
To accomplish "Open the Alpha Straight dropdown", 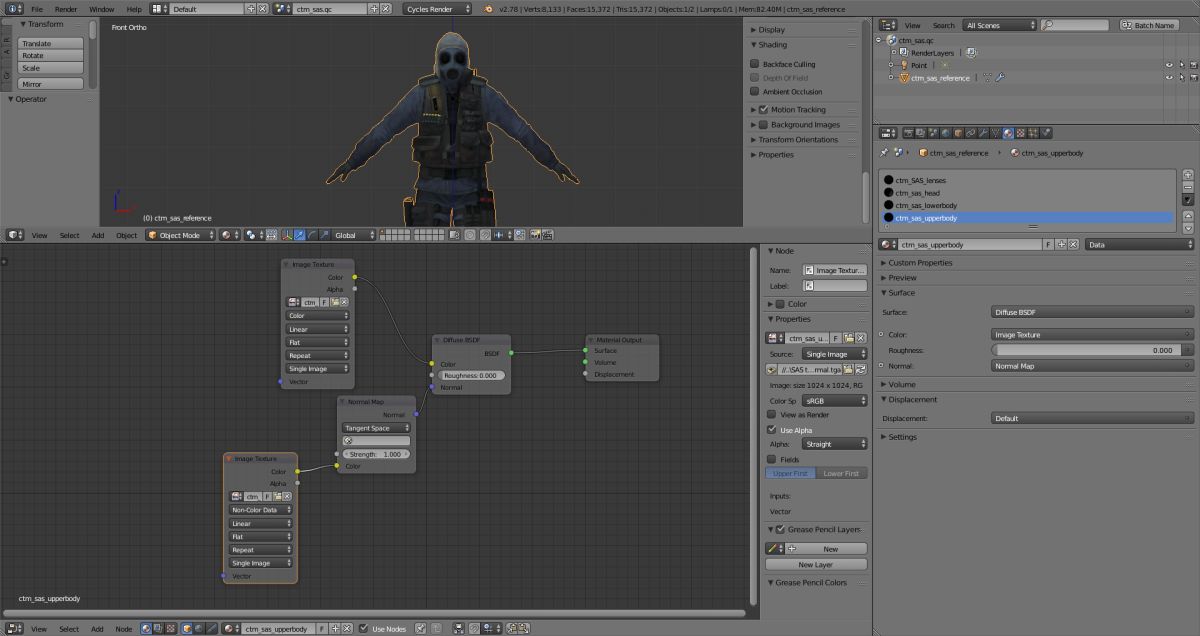I will [836, 444].
